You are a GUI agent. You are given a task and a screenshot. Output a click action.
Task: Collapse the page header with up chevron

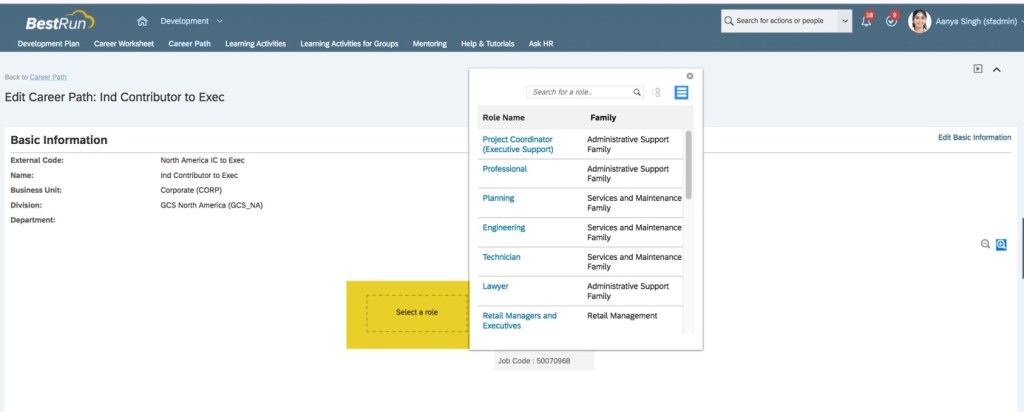pos(996,69)
